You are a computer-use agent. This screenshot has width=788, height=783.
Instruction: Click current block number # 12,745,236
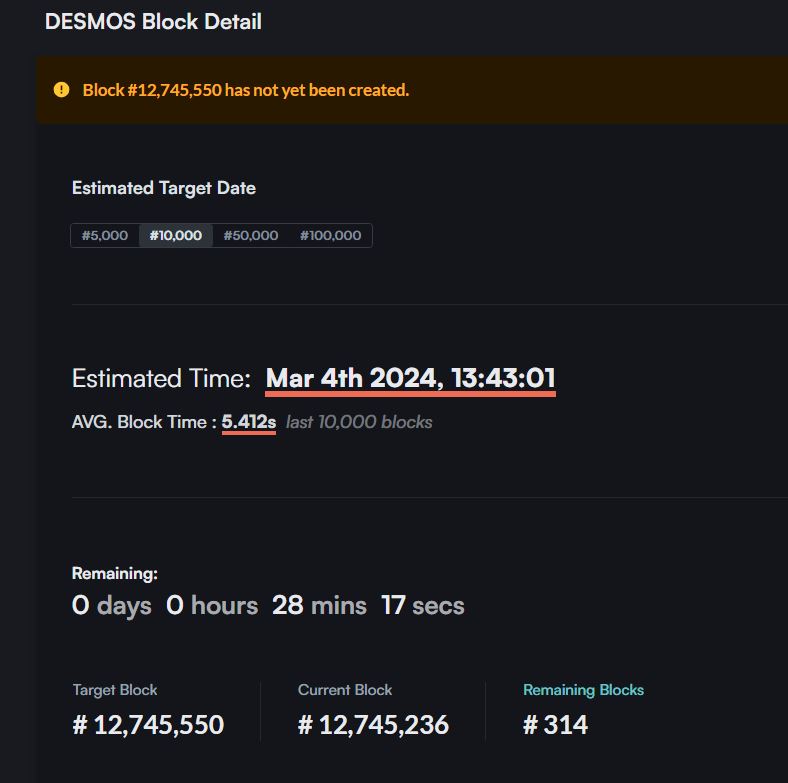pyautogui.click(x=373, y=725)
